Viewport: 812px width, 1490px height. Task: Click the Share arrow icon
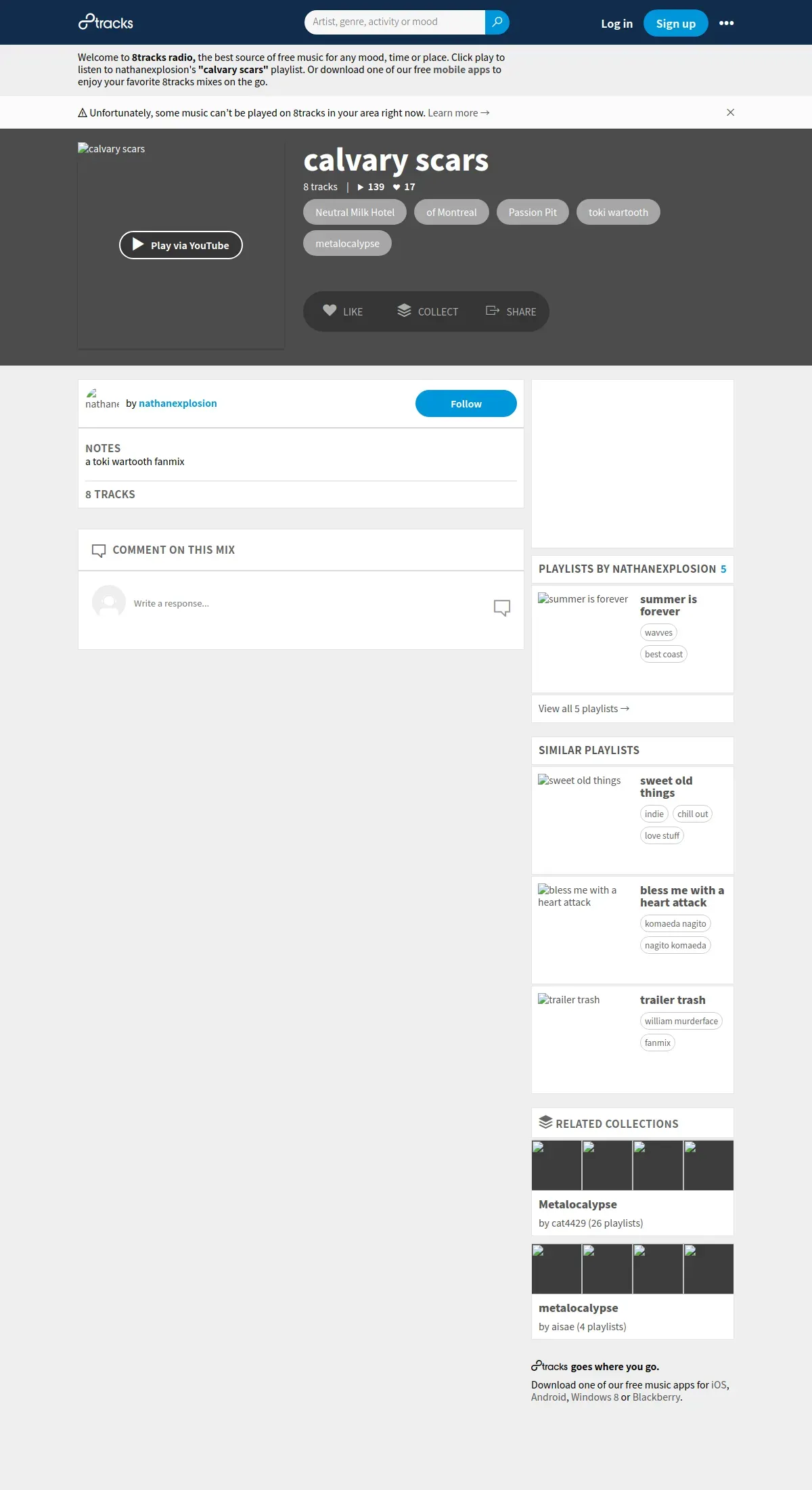tap(493, 310)
